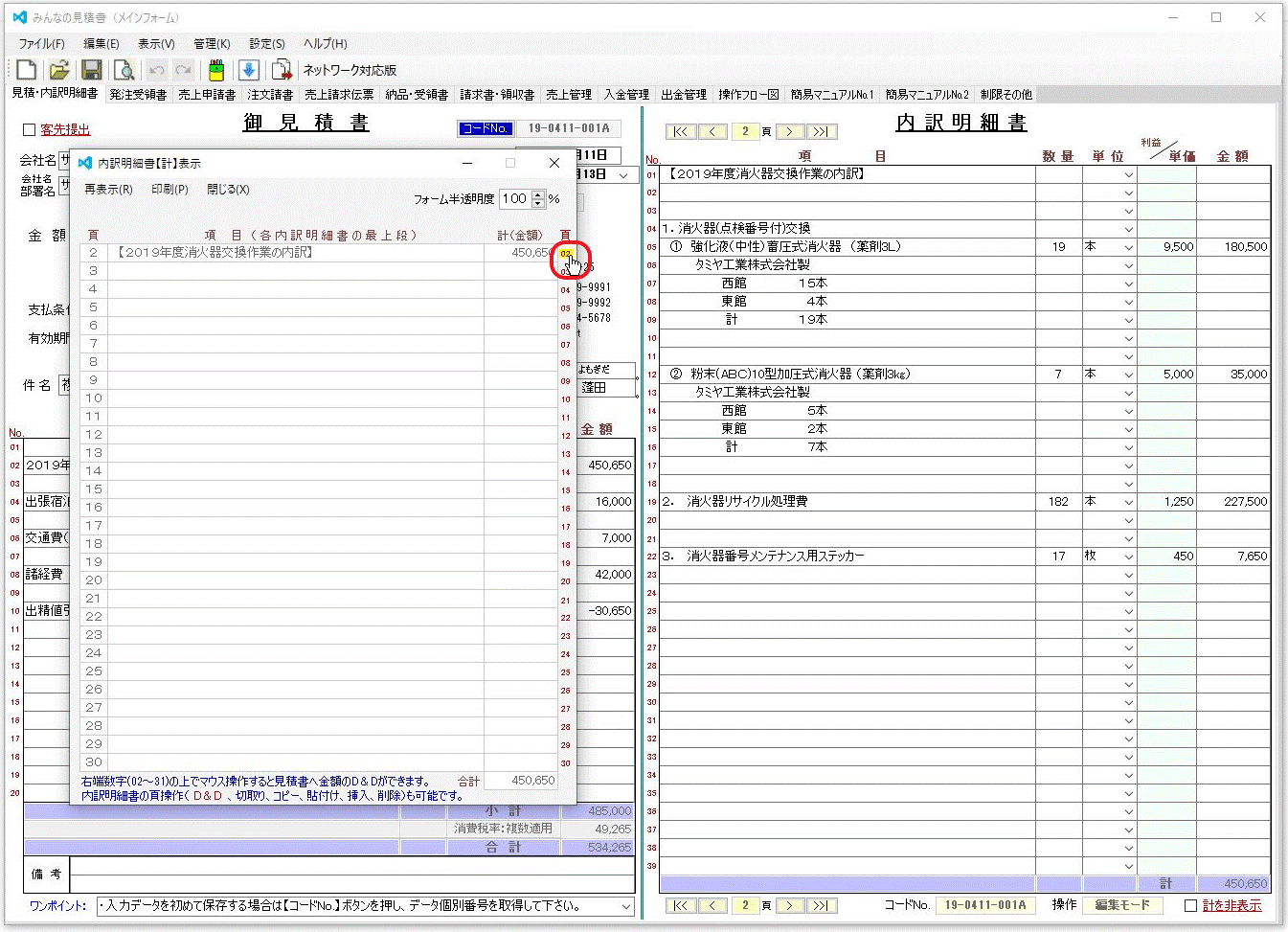The width and height of the screenshot is (1288, 932).
Task: Click the unit price cell 9,500
Action: pyautogui.click(x=1167, y=247)
